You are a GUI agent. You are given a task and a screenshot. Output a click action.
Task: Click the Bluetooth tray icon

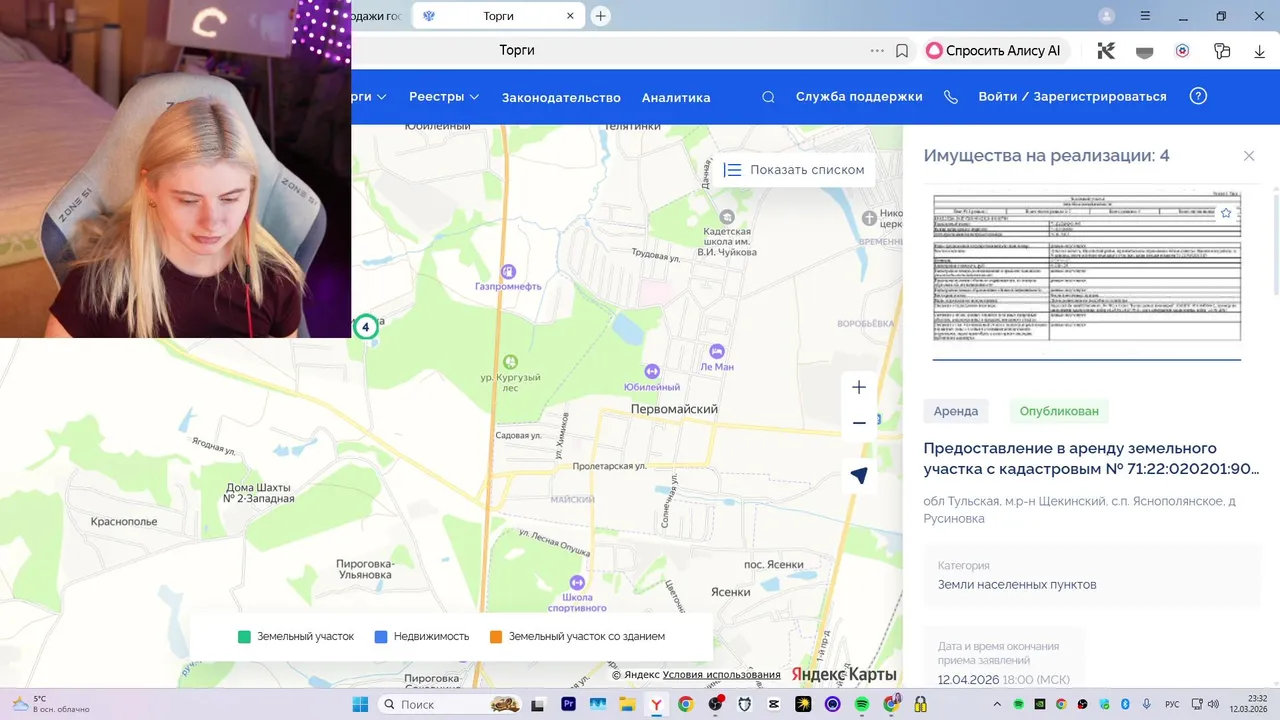tap(1123, 704)
